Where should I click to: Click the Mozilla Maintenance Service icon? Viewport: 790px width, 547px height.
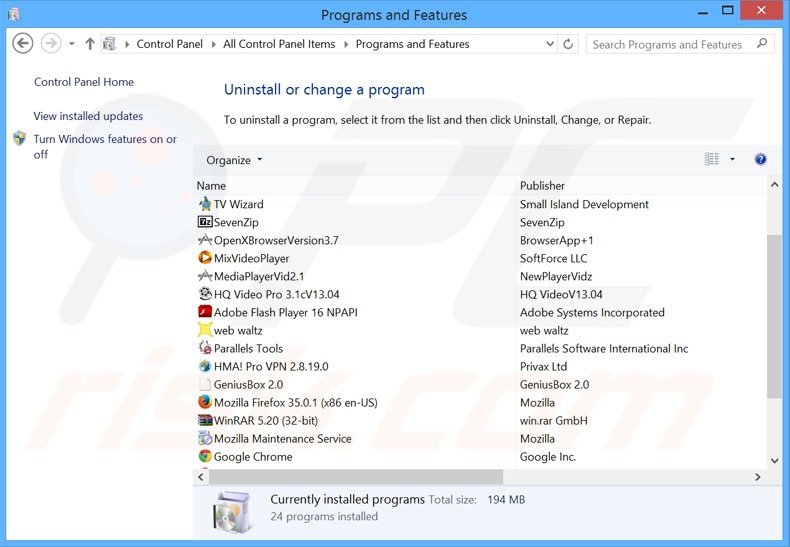pos(205,438)
